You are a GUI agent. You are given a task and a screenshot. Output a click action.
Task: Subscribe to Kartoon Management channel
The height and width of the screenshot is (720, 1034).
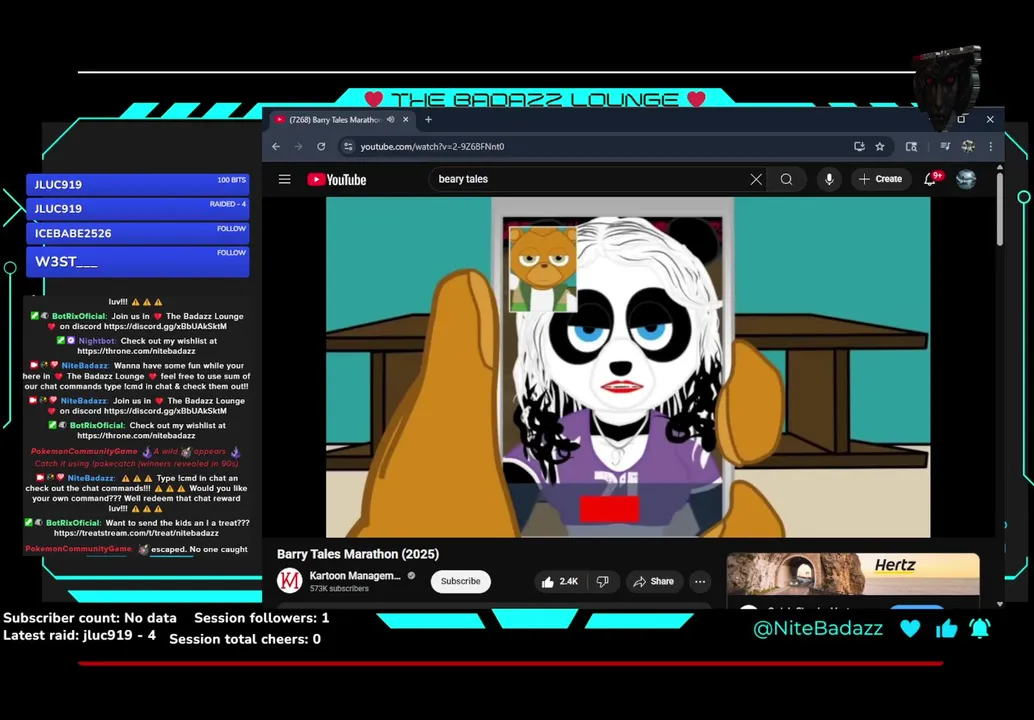460,581
